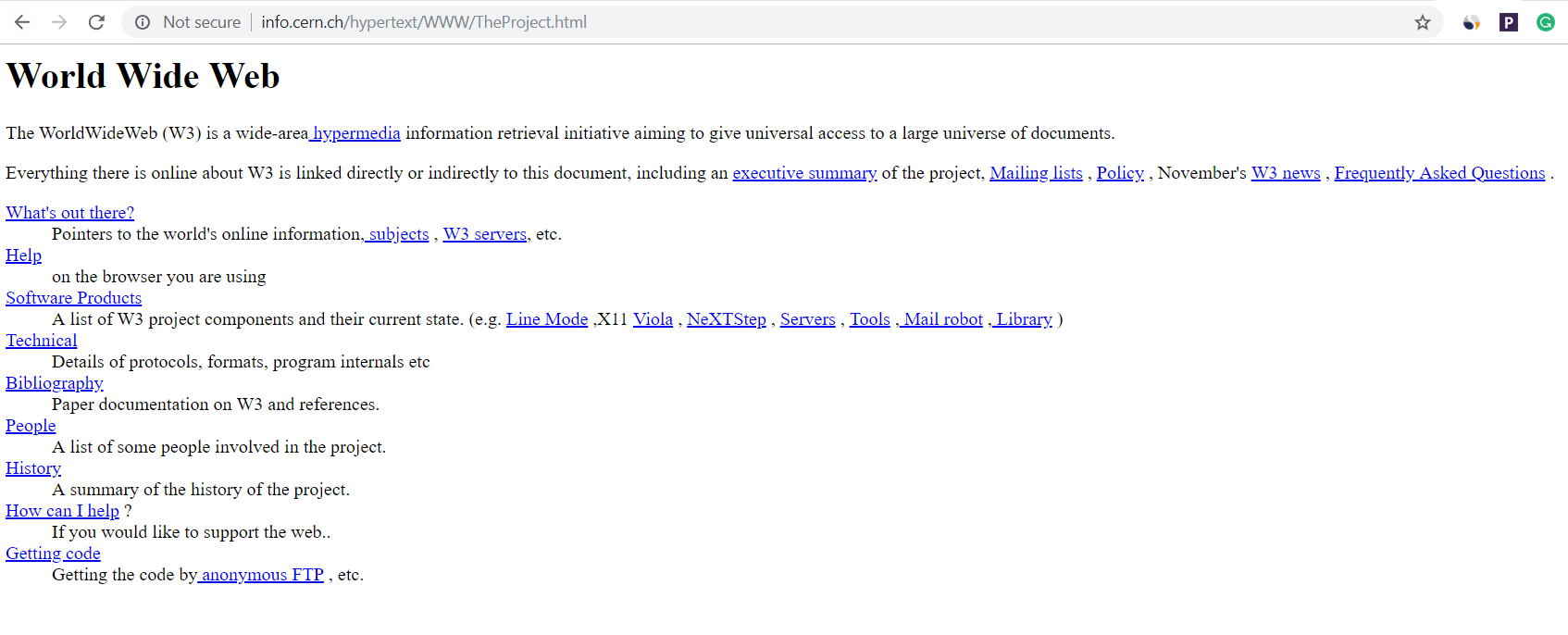Open the Getting code link
Viewport: 1568px width, 635px height.
click(53, 554)
